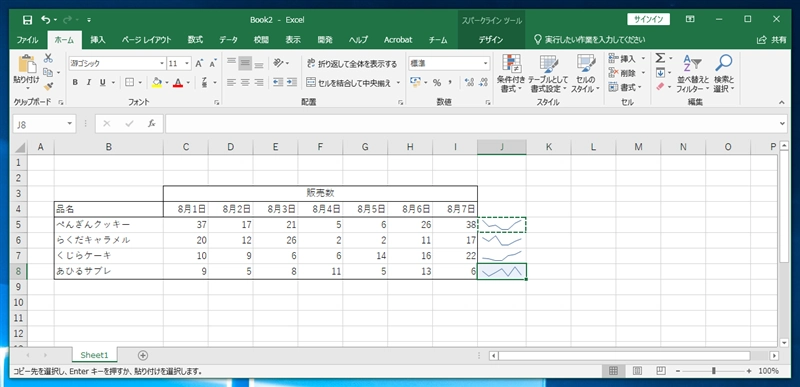Image resolution: width=800 pixels, height=387 pixels.
Task: Click the orientation text angle icon
Action: tap(279, 63)
